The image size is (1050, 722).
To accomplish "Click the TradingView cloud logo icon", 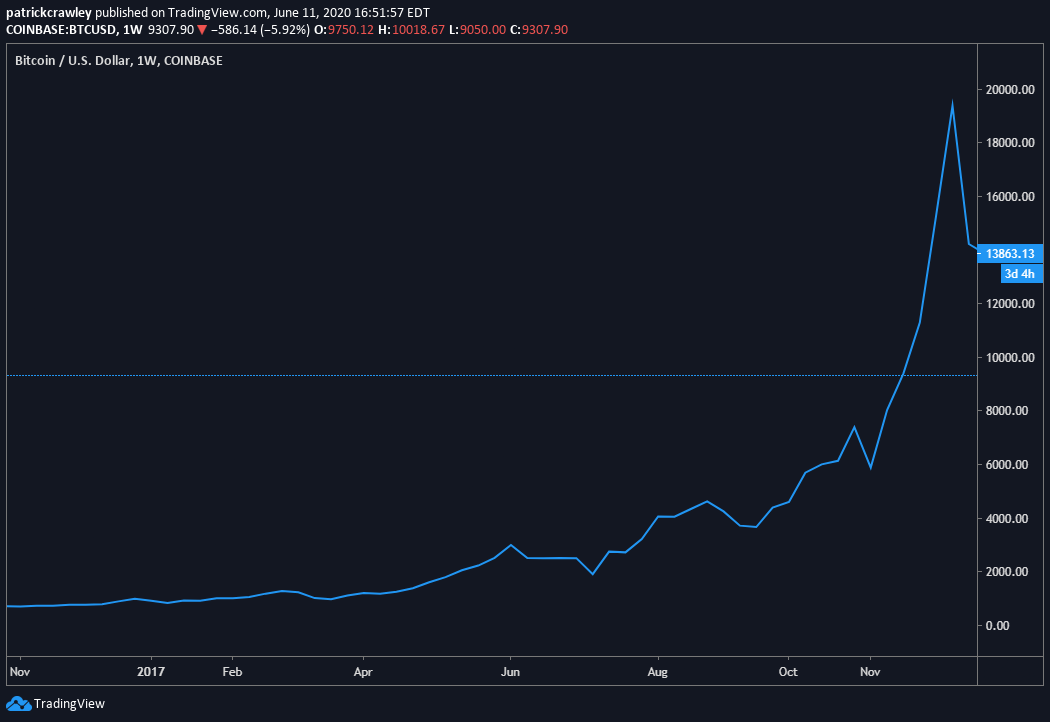I will [18, 703].
